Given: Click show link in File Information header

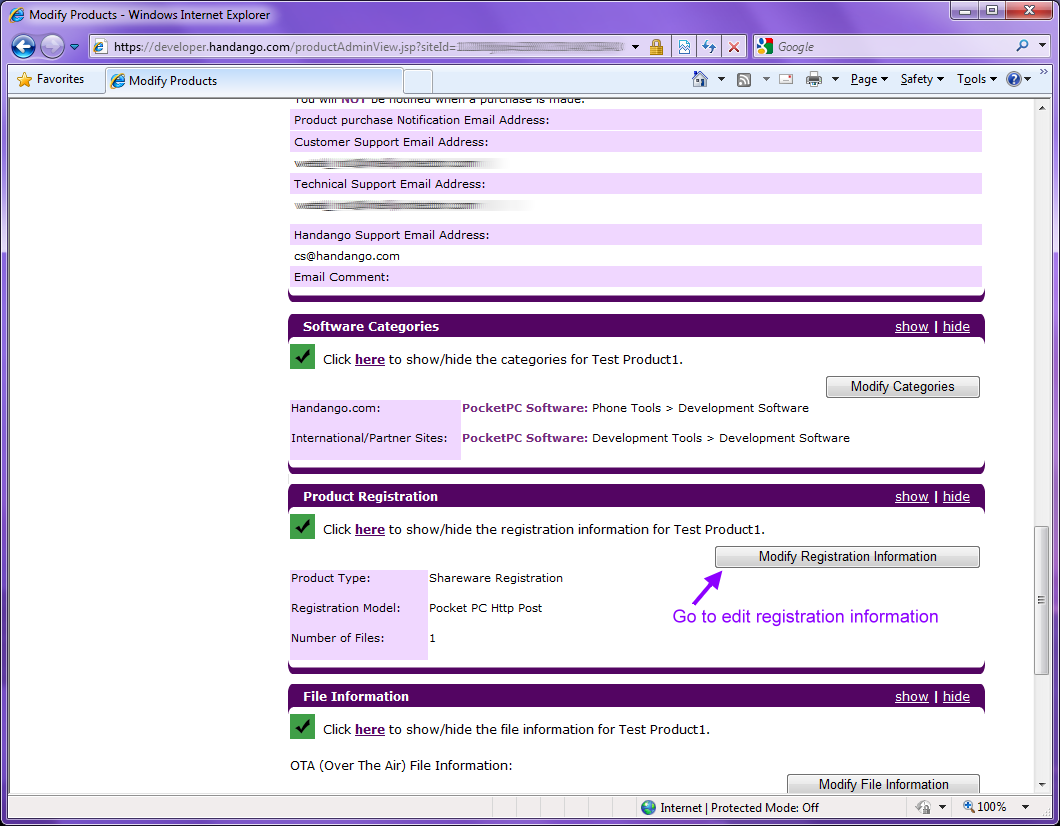Looking at the screenshot, I should (911, 697).
